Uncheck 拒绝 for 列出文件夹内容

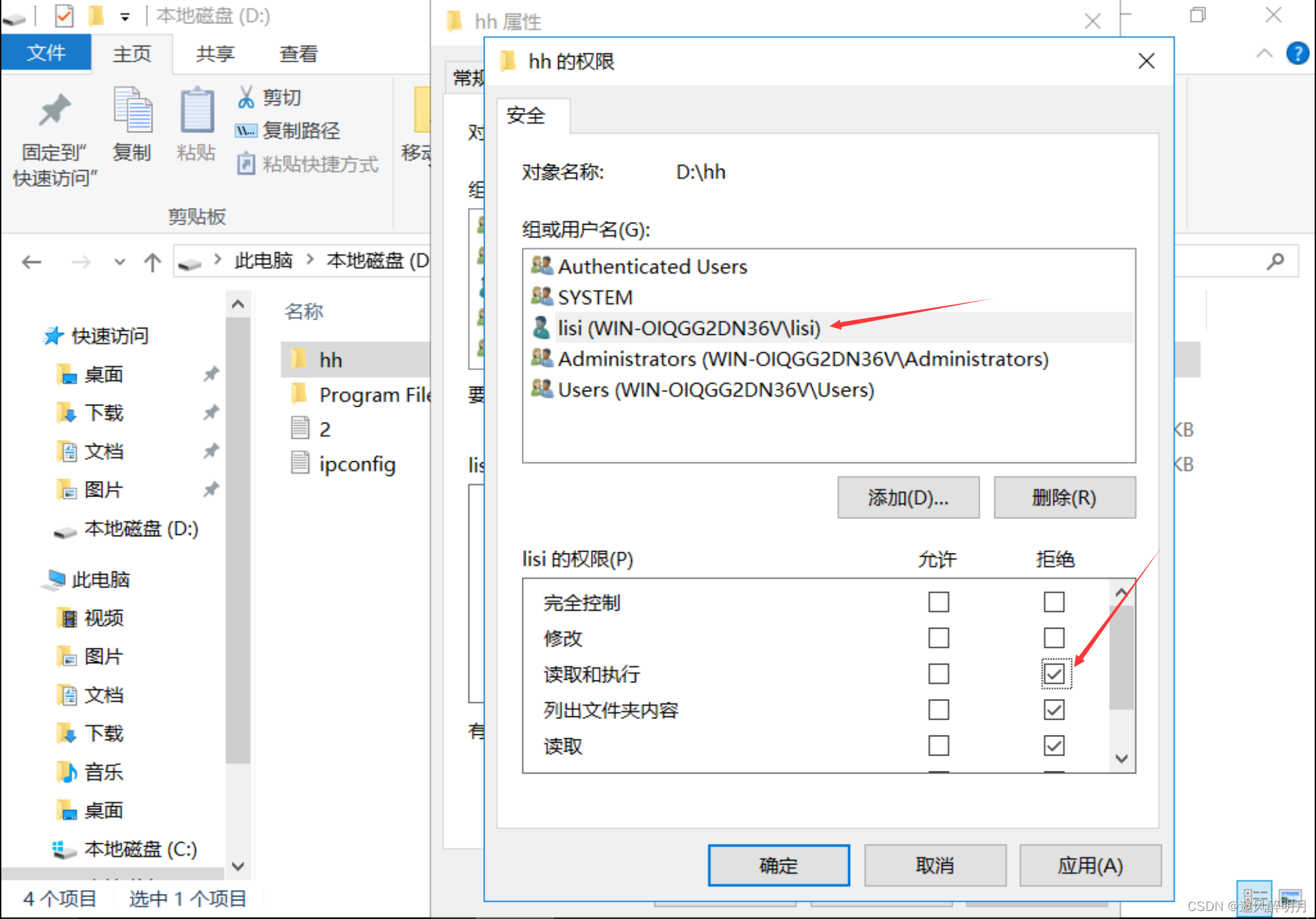click(x=1054, y=710)
